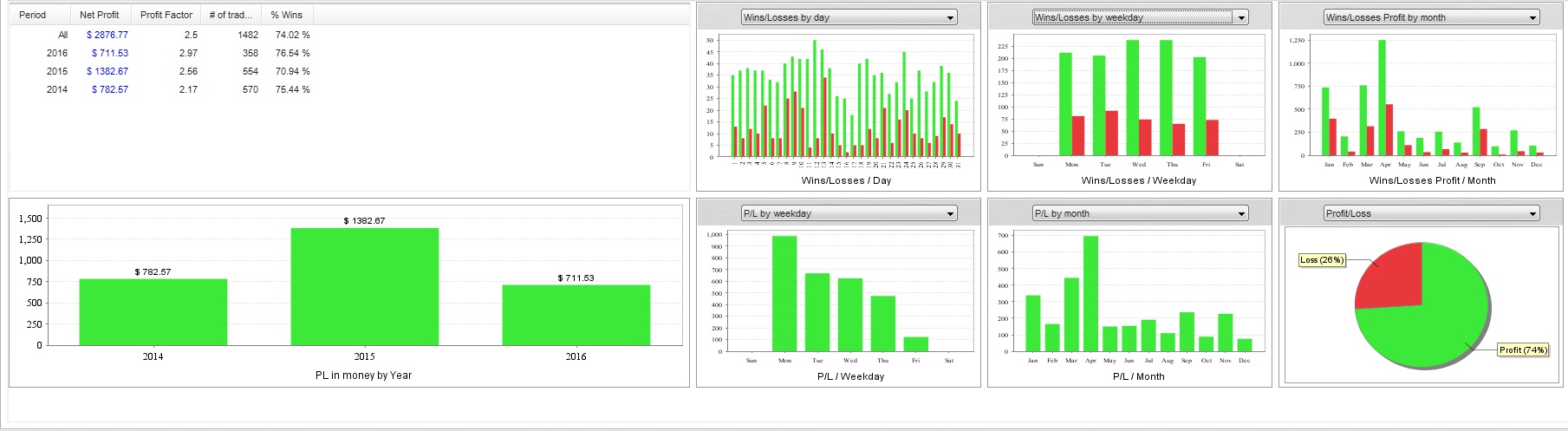
Task: Sort by the Profit Factor column header
Action: [x=166, y=15]
